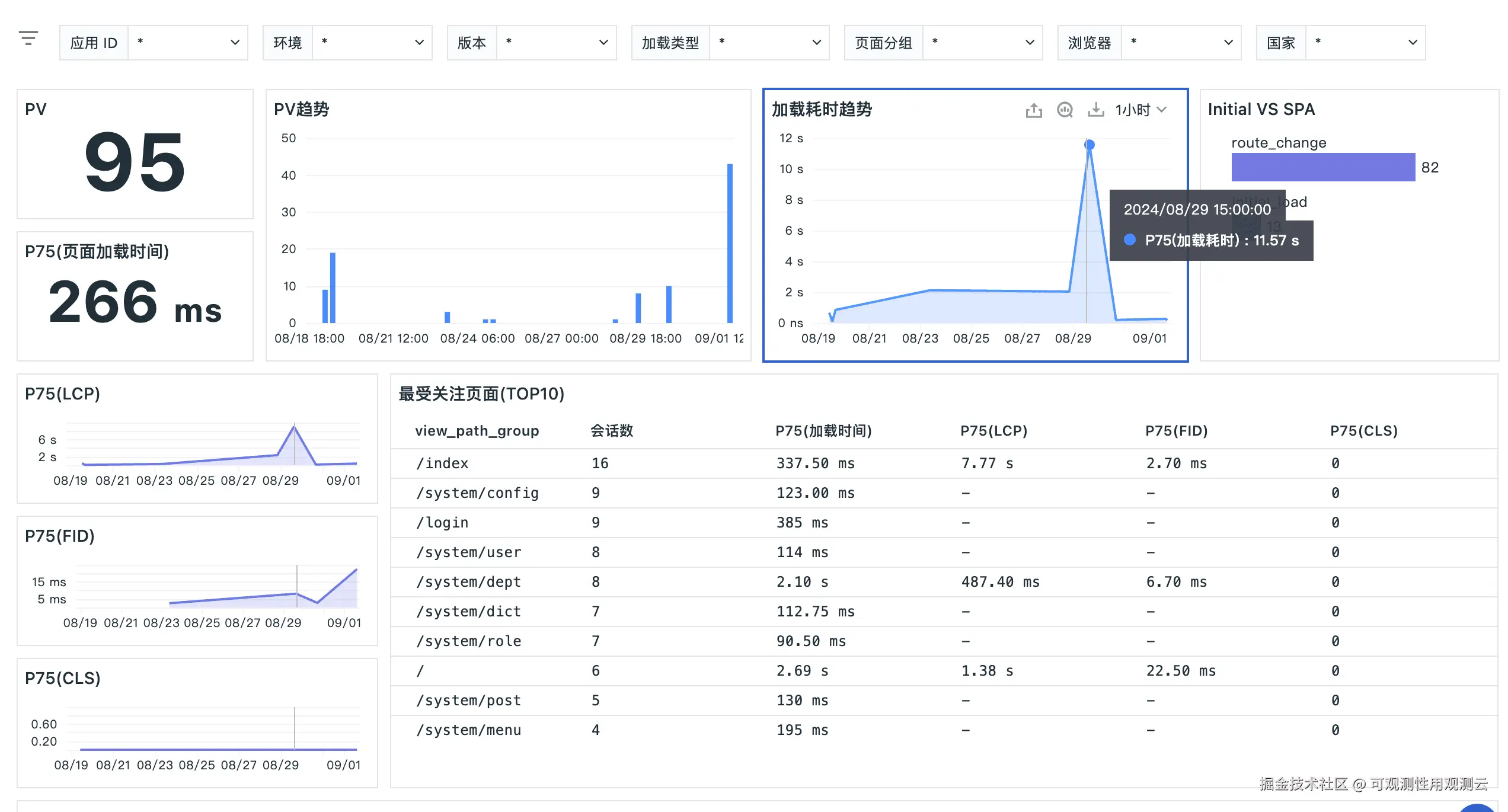Click the P75(LCP) chart peak
1508x812 pixels.
click(295, 427)
